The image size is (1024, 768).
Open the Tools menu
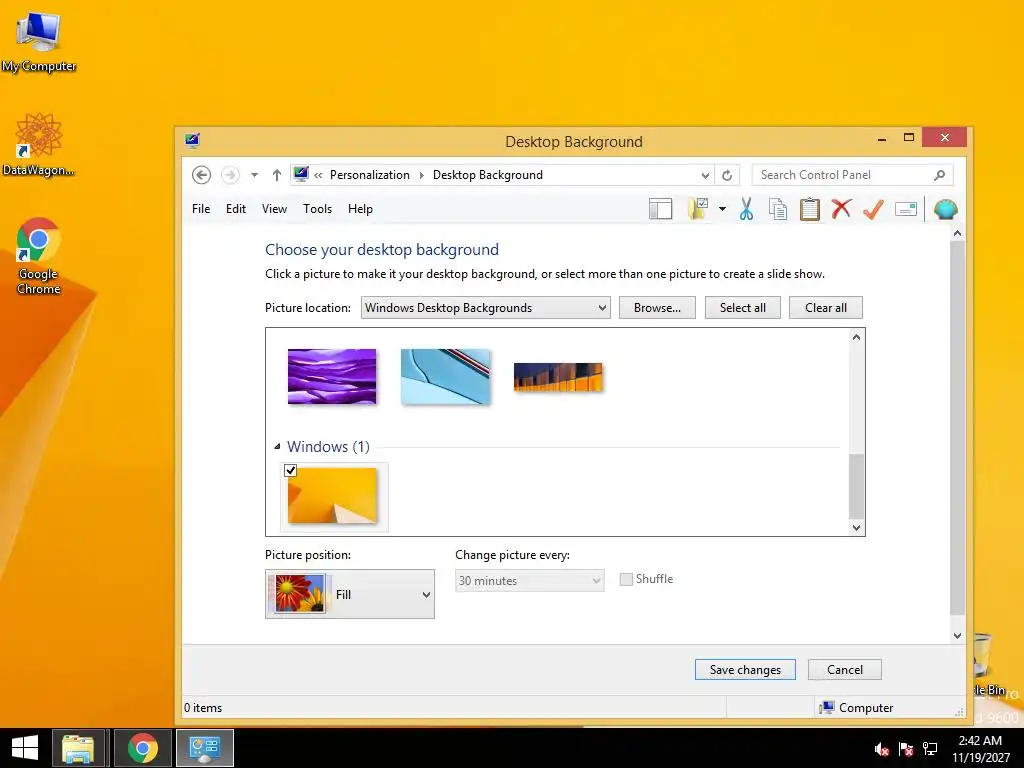(x=317, y=209)
